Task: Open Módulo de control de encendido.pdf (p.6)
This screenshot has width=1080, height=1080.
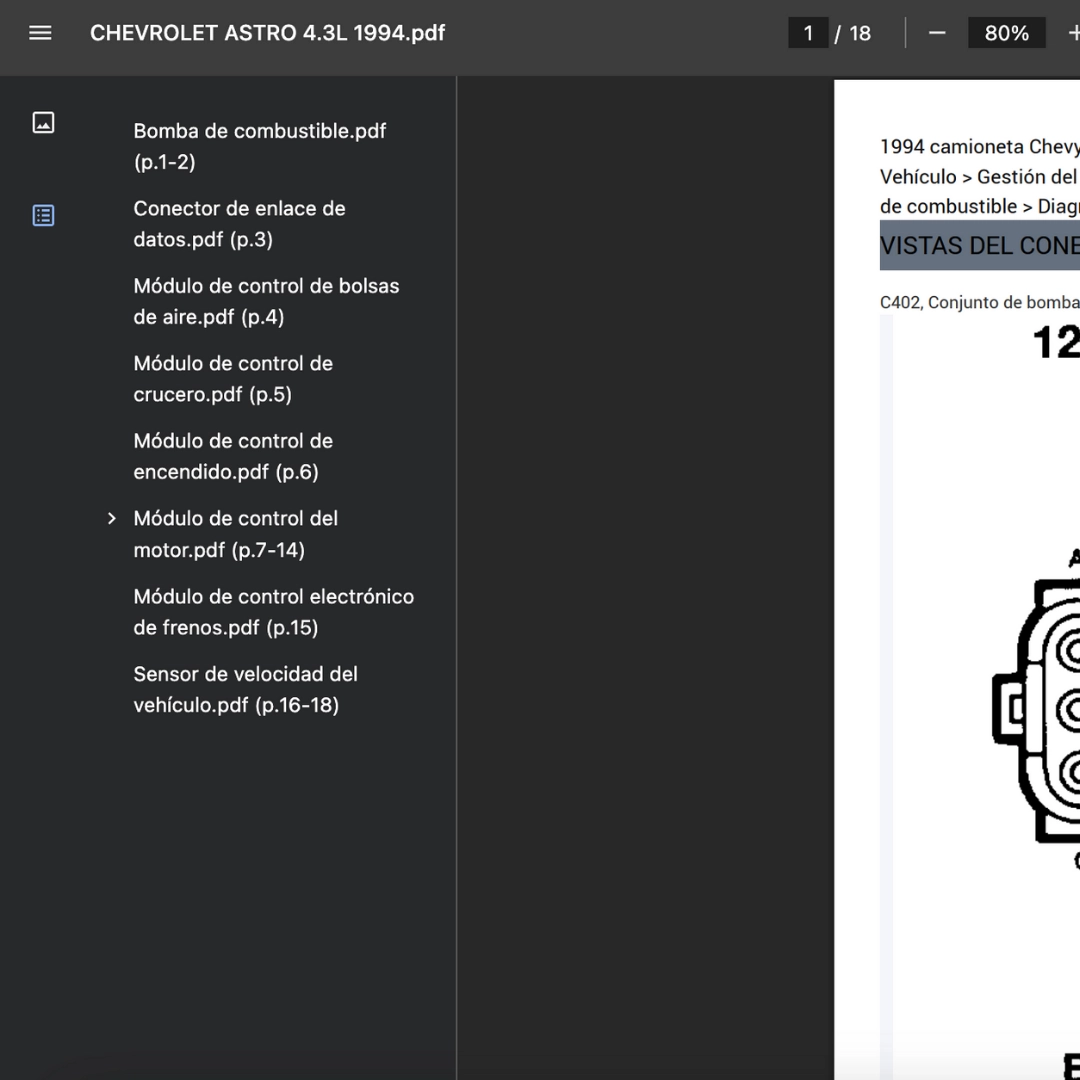Action: click(x=233, y=456)
